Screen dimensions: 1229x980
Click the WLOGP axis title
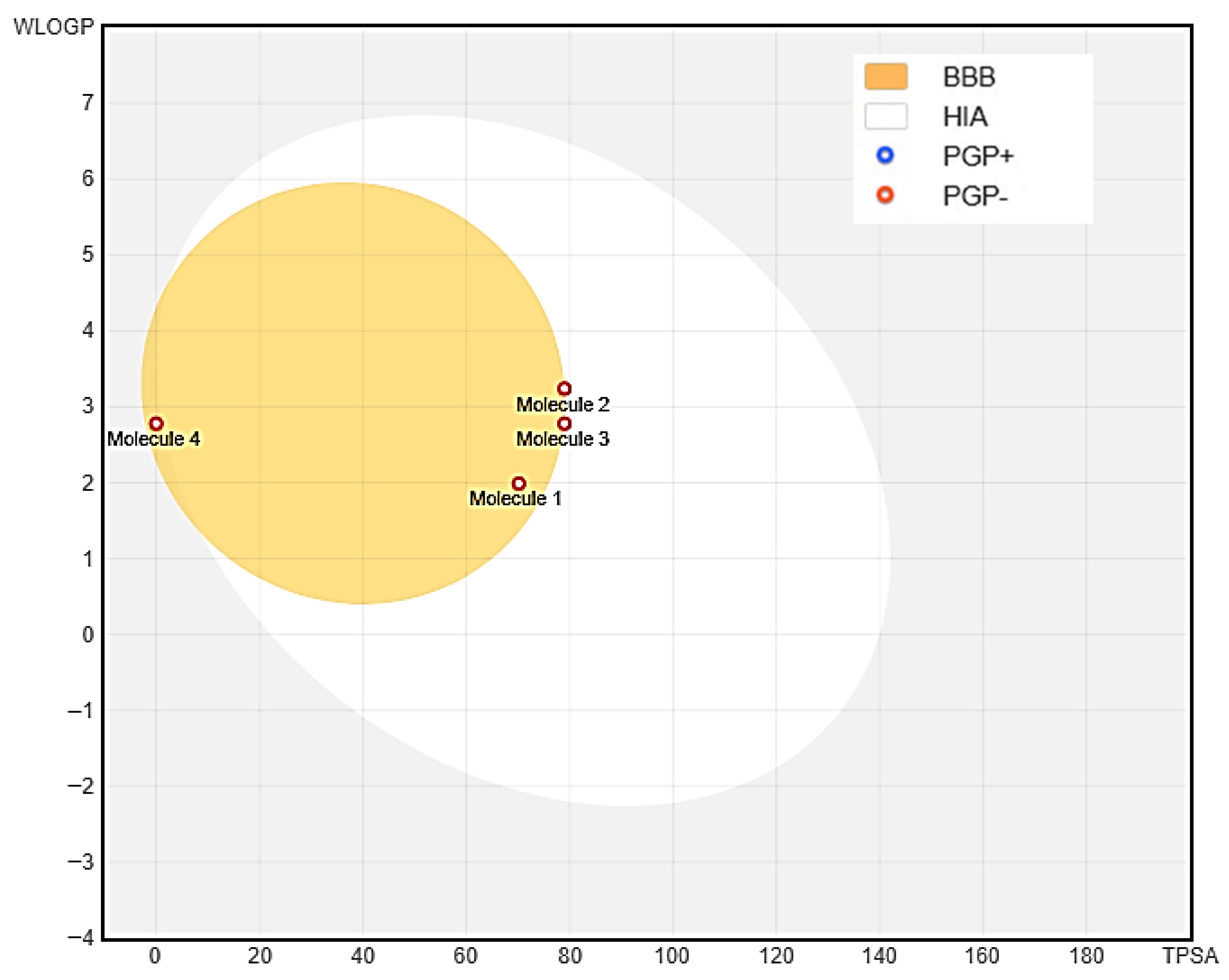click(53, 27)
